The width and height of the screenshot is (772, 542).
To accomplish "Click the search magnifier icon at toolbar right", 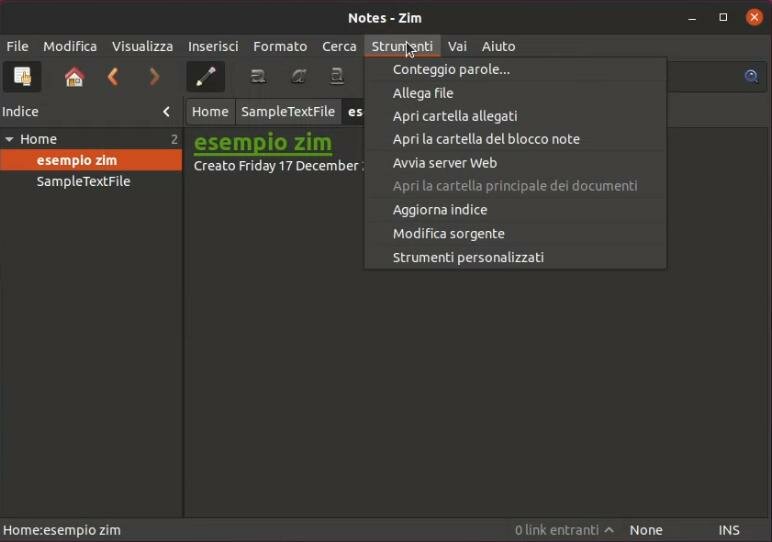I will (751, 76).
